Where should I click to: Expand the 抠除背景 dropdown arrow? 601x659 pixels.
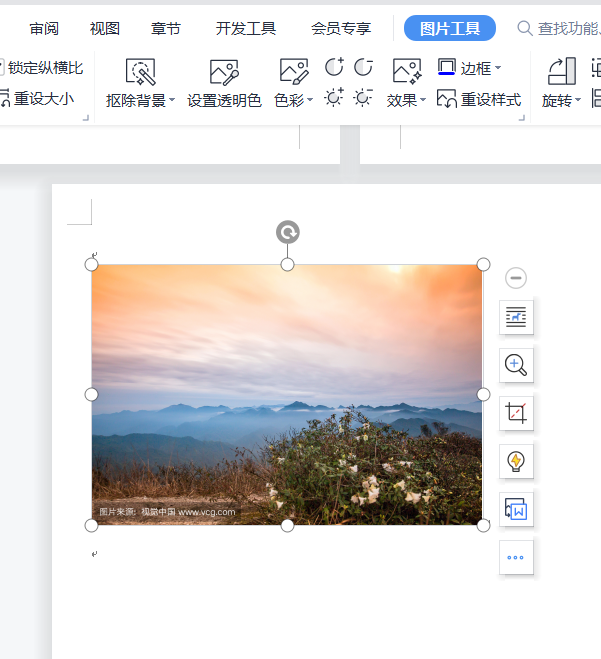[172, 100]
